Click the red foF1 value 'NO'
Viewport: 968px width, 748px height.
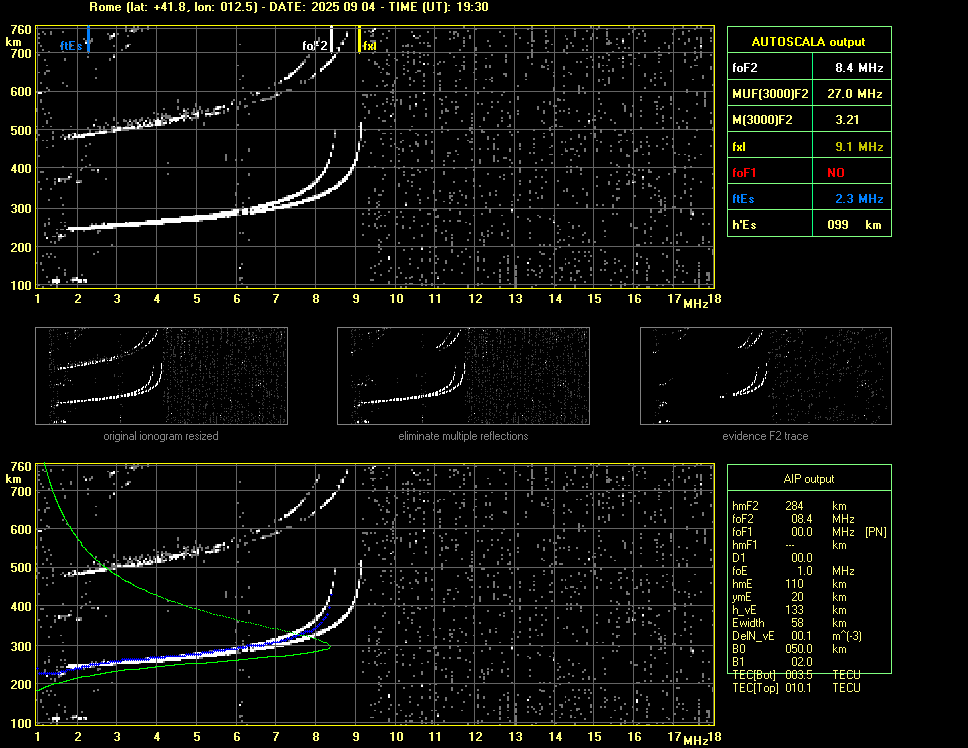click(x=836, y=173)
